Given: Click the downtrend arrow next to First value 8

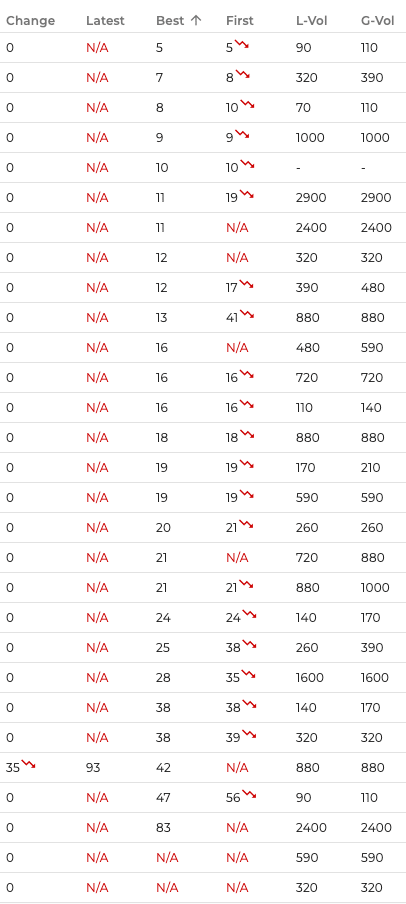Looking at the screenshot, I should (x=242, y=74).
